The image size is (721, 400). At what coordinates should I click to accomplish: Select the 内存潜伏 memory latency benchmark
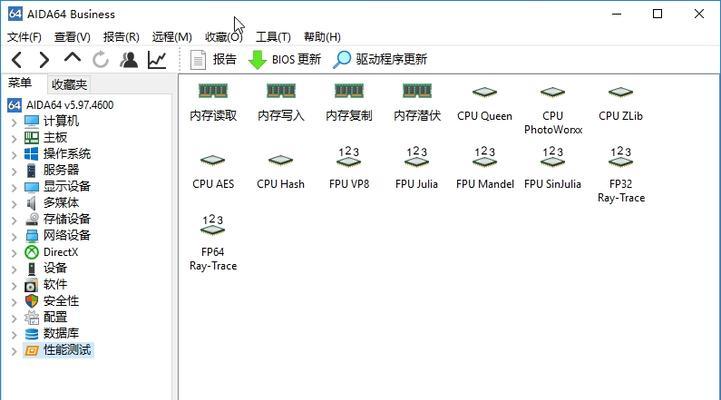coord(417,103)
